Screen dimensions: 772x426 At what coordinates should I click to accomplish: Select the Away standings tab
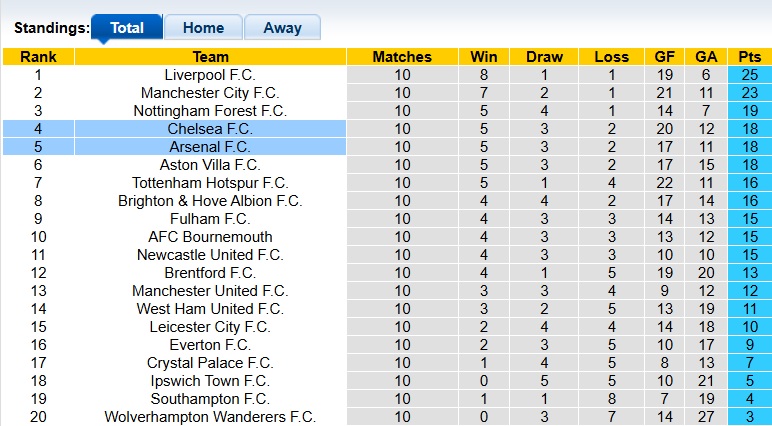[282, 28]
